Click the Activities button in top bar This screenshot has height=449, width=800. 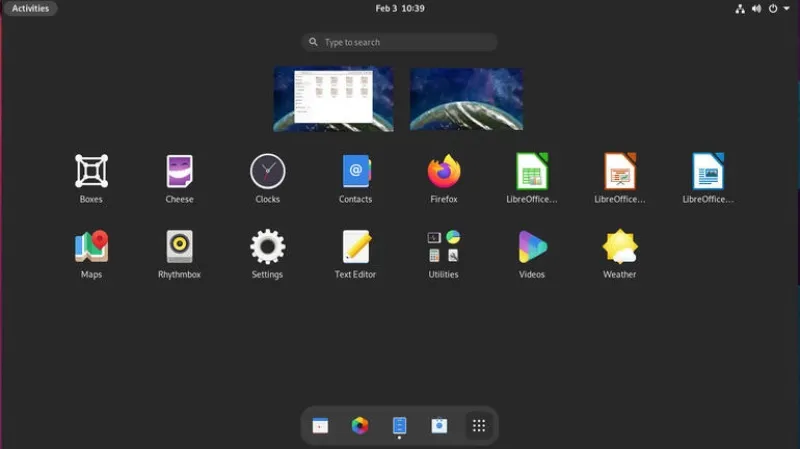(x=30, y=8)
